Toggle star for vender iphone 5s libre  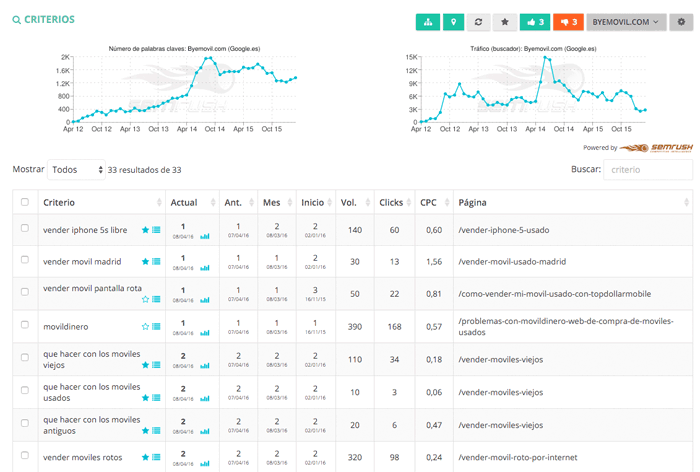[145, 230]
